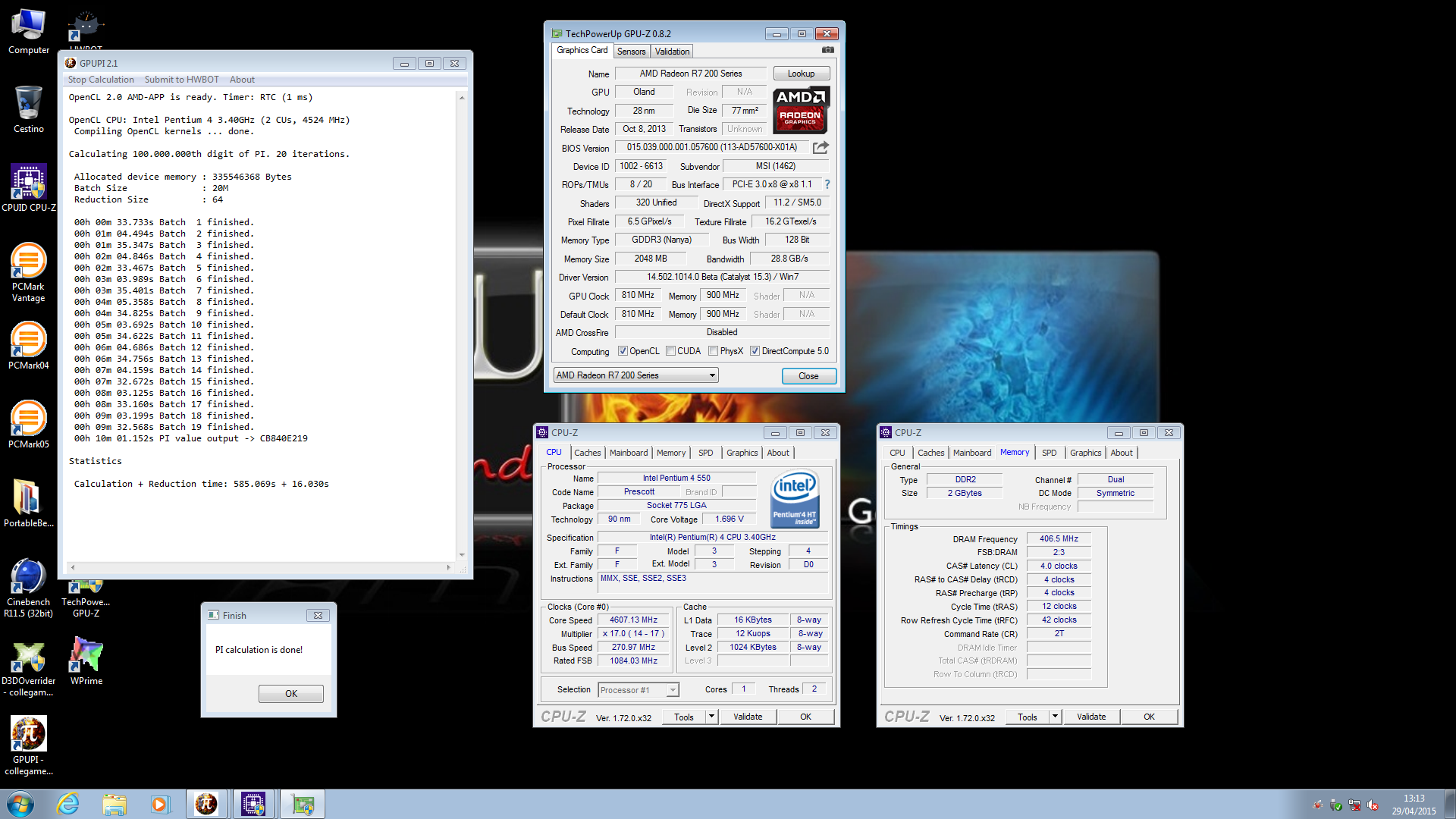Click OK in left CPU-Z window
Image resolution: width=1456 pixels, height=819 pixels.
(805, 717)
